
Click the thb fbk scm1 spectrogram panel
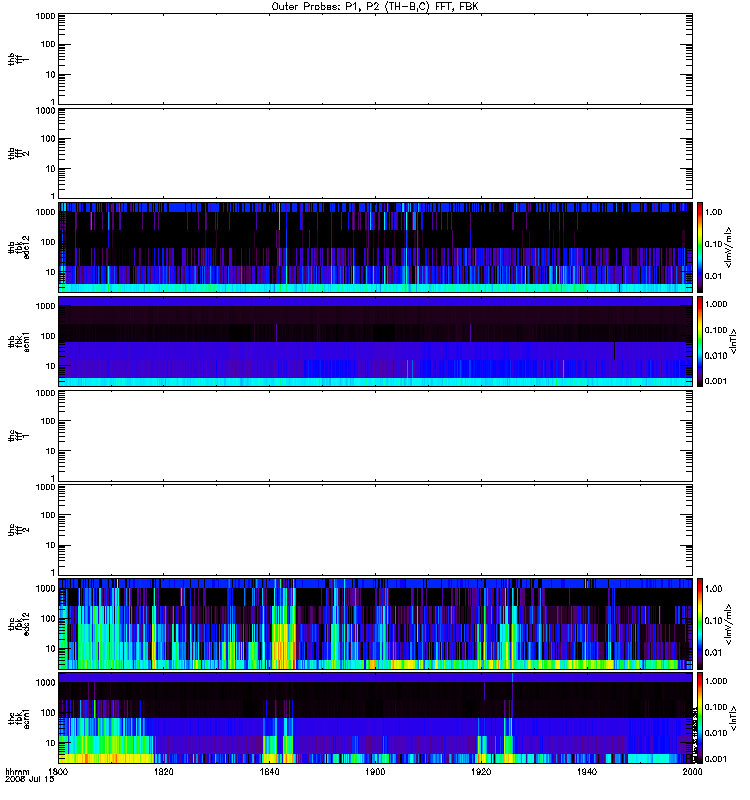coord(375,341)
